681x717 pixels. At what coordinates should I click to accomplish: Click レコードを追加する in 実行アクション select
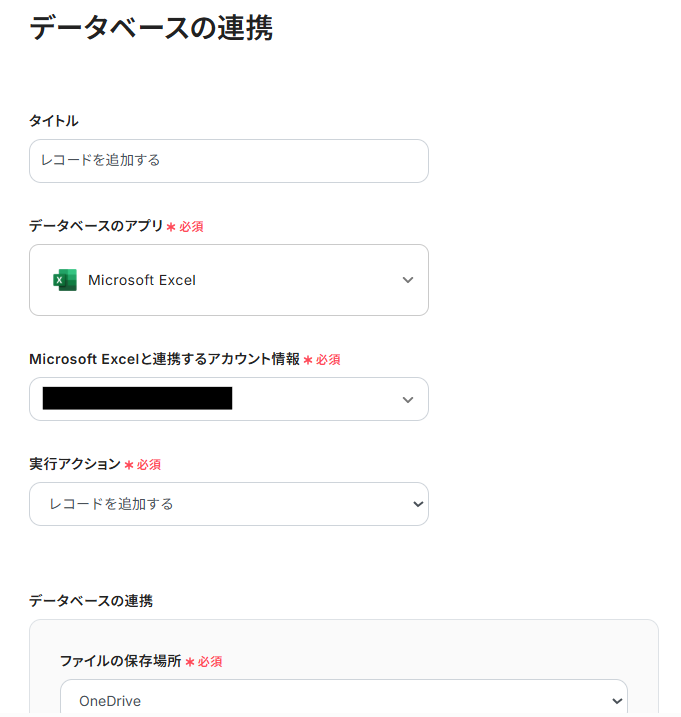(x=112, y=504)
